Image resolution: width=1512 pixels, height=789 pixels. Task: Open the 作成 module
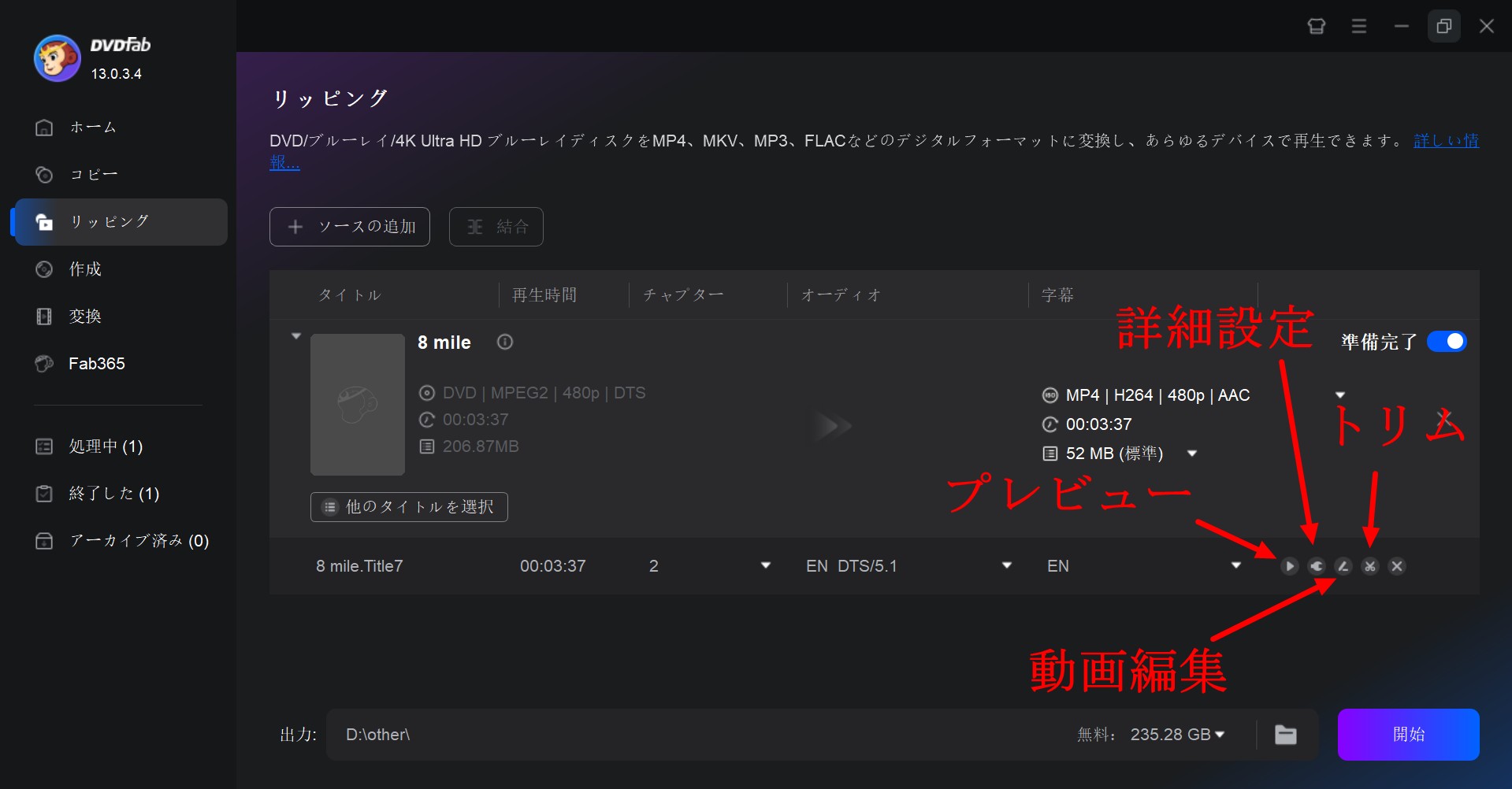pyautogui.click(x=120, y=269)
